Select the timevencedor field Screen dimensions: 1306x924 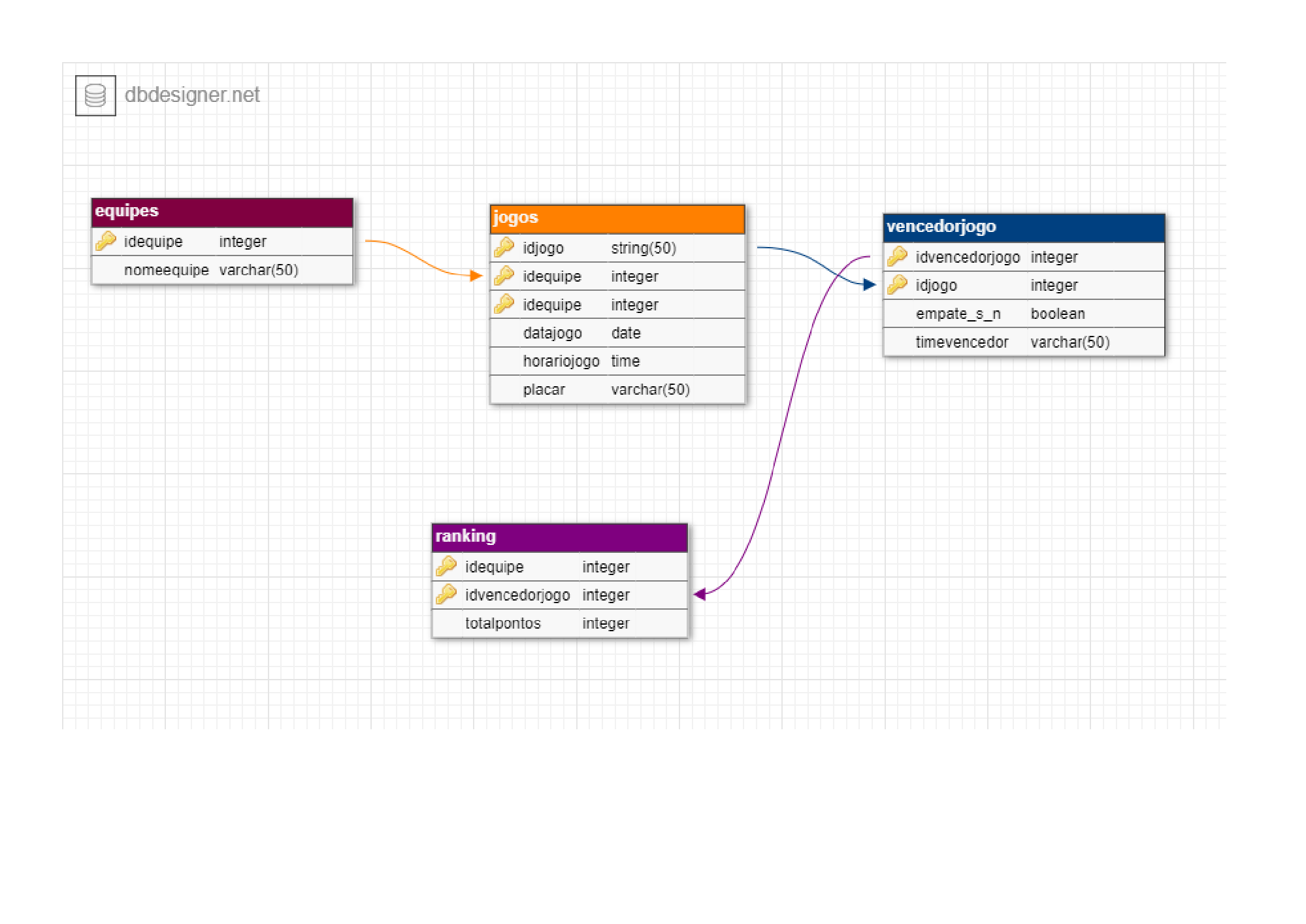(x=1024, y=342)
